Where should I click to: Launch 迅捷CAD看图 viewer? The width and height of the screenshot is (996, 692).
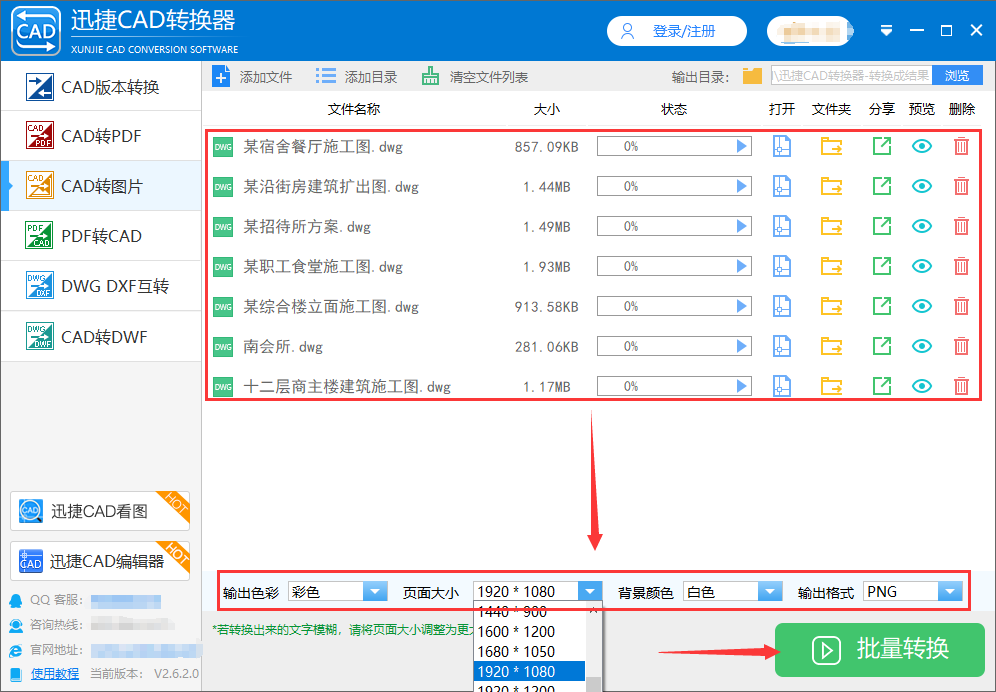[100, 511]
